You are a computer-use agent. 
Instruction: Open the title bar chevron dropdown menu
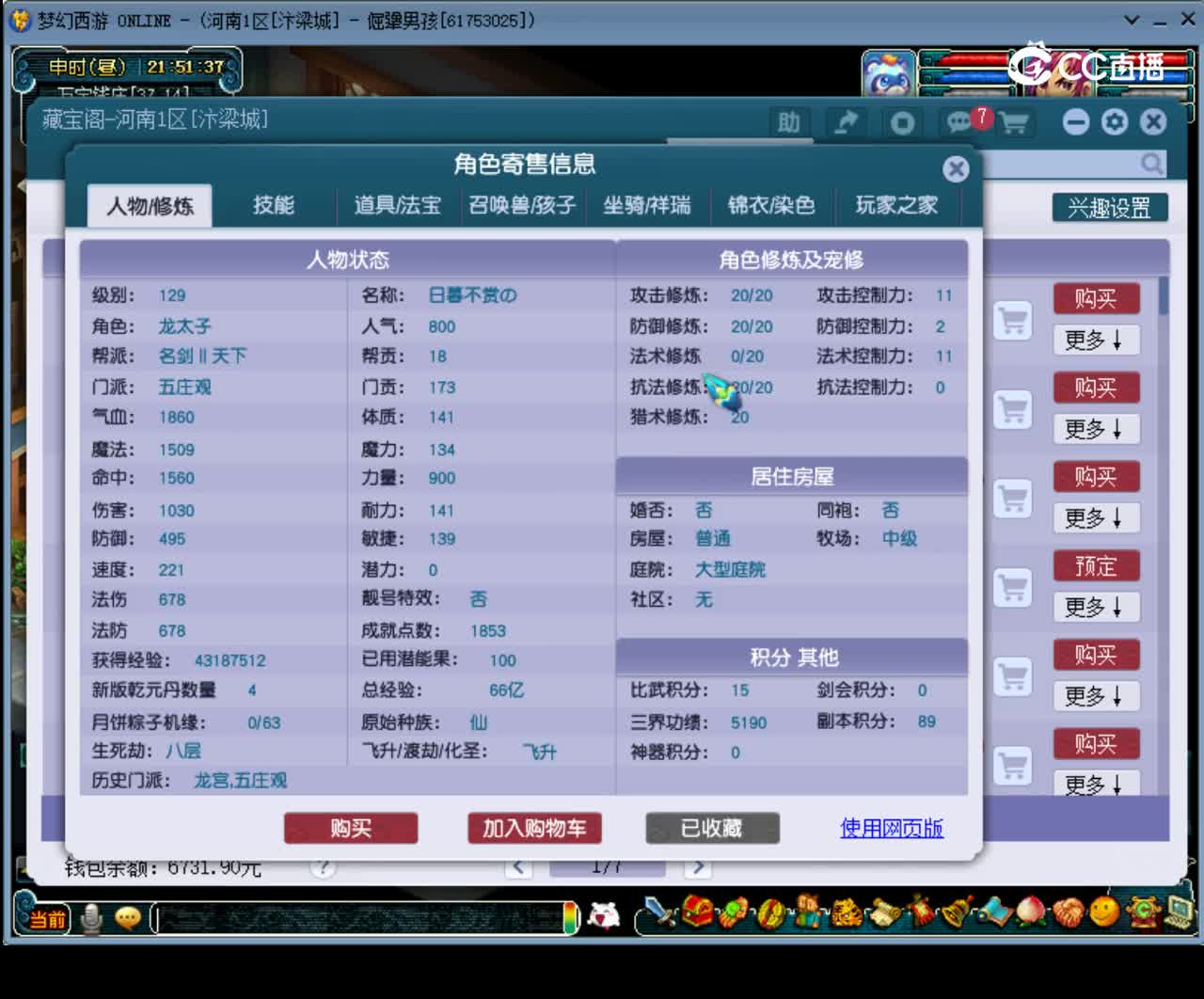click(1132, 20)
